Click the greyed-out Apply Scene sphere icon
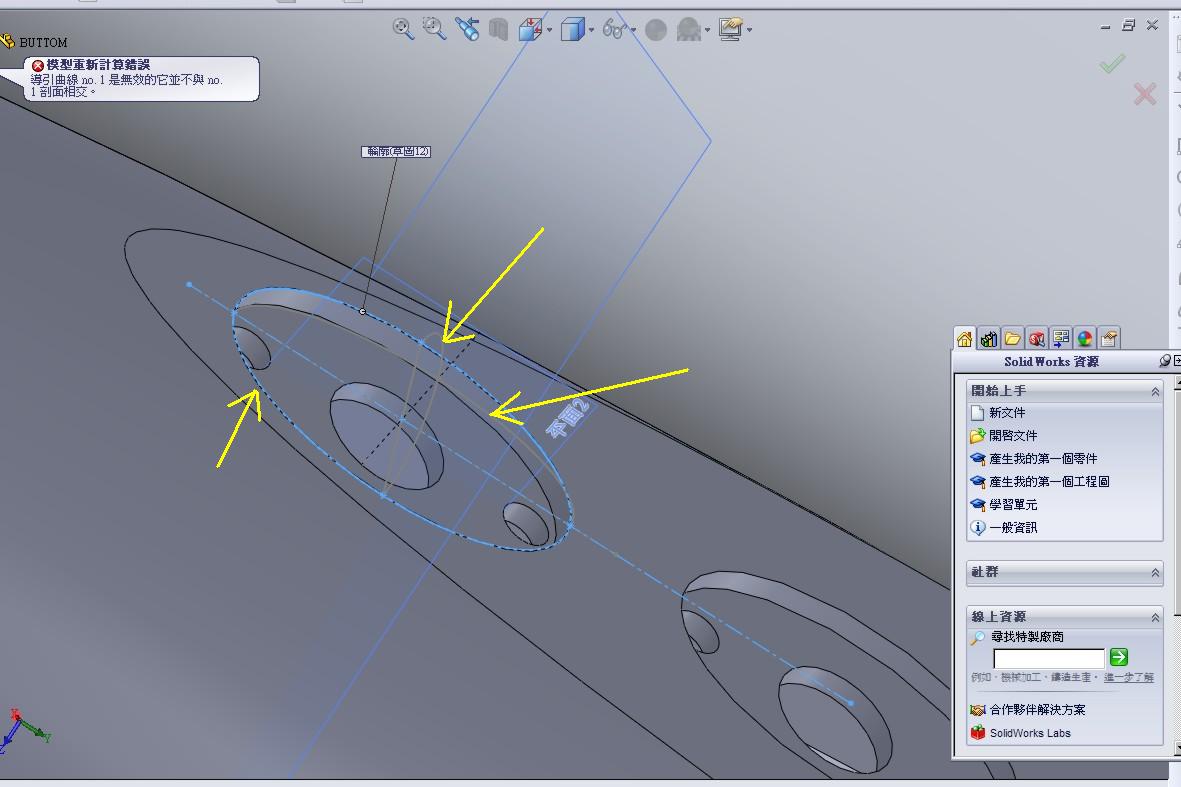Image resolution: width=1181 pixels, height=787 pixels. (656, 30)
